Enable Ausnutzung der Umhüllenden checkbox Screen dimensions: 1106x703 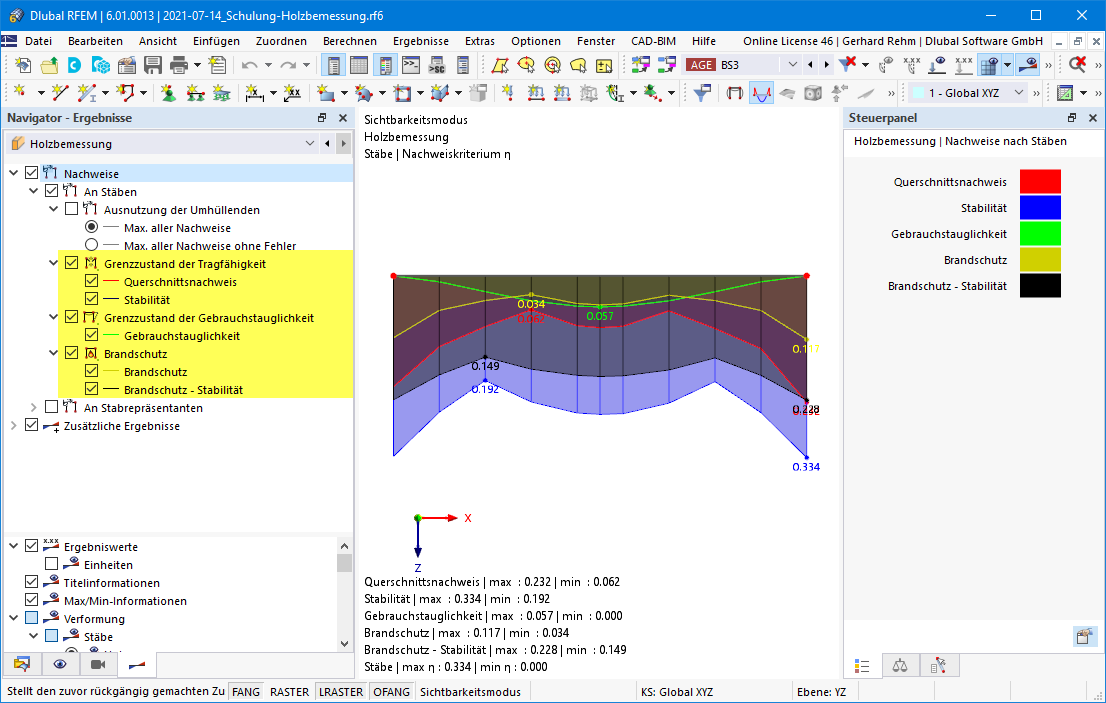point(71,209)
